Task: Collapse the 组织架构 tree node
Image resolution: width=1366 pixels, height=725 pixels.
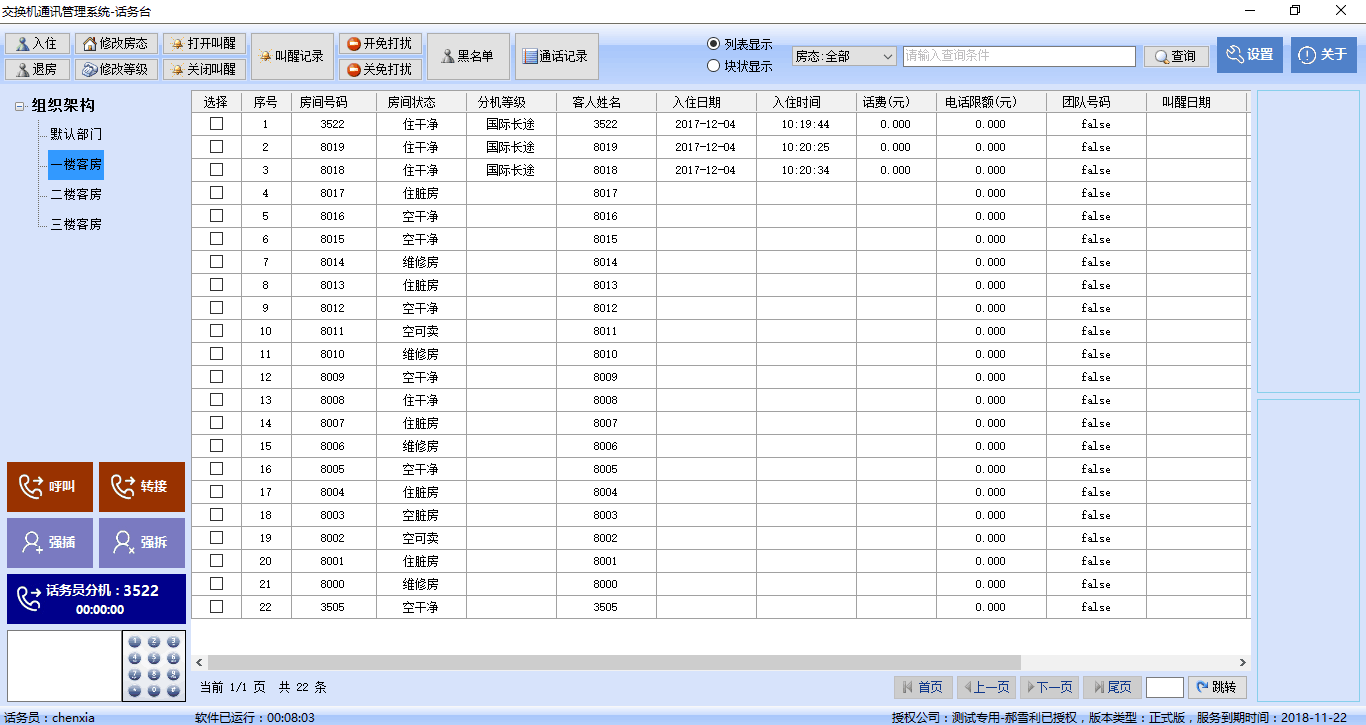Action: point(20,107)
